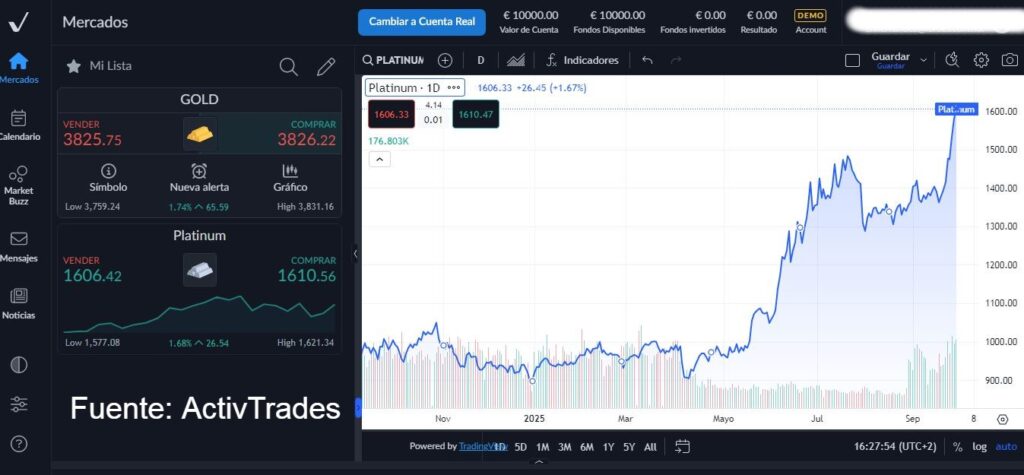1024x475 pixels.
Task: Click the DEMO Account badge
Action: click(810, 22)
